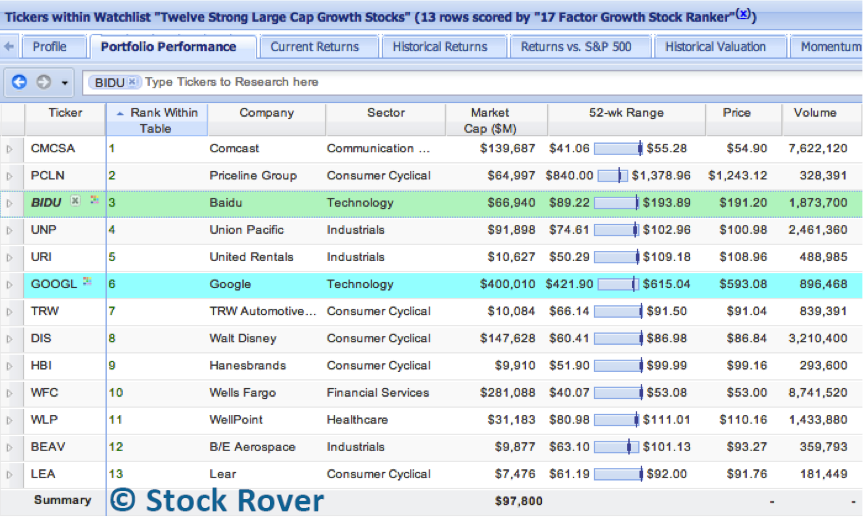Open the navigation history dropdown arrow

(64, 83)
